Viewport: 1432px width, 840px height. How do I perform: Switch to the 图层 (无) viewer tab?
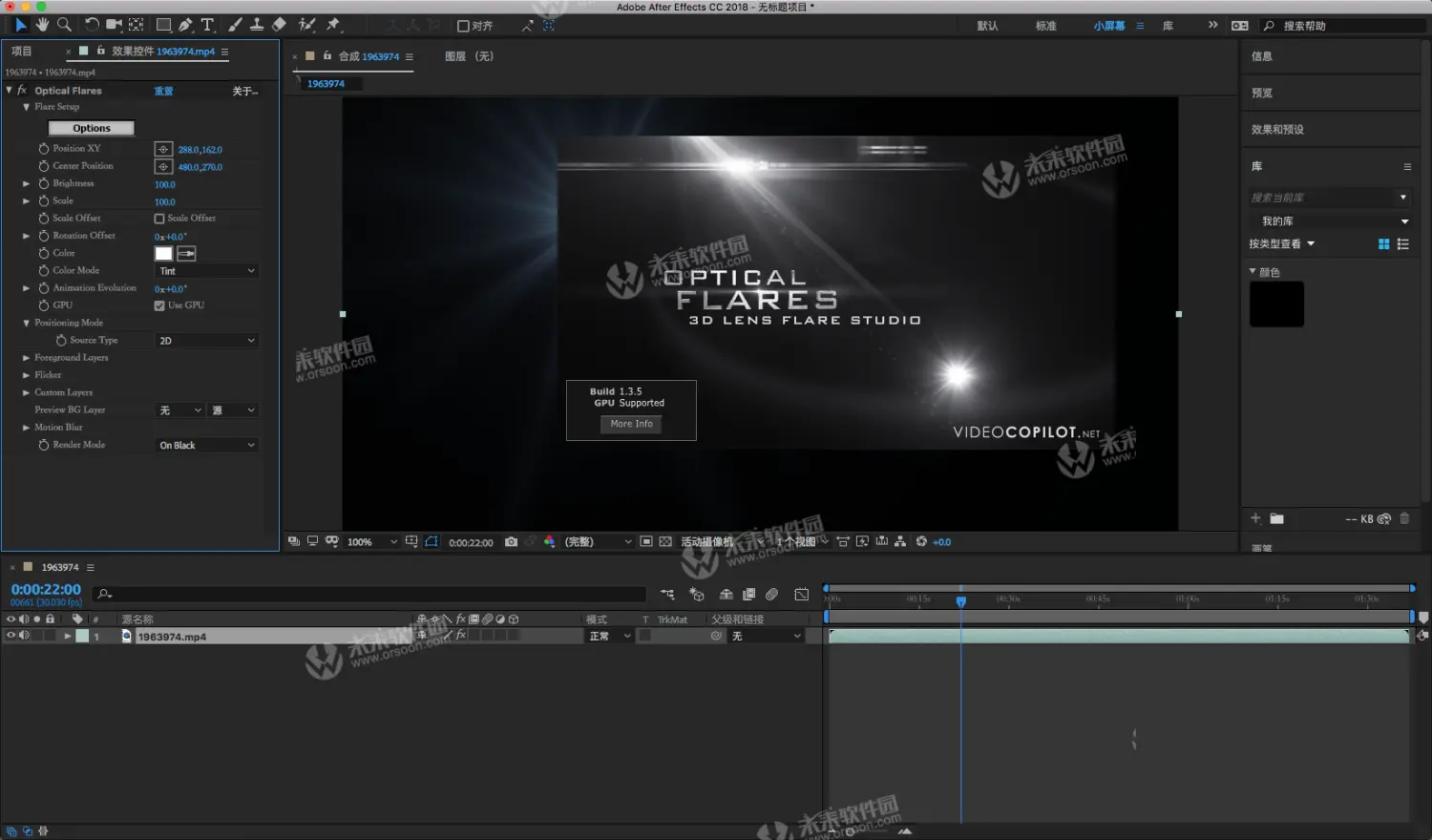tap(469, 56)
